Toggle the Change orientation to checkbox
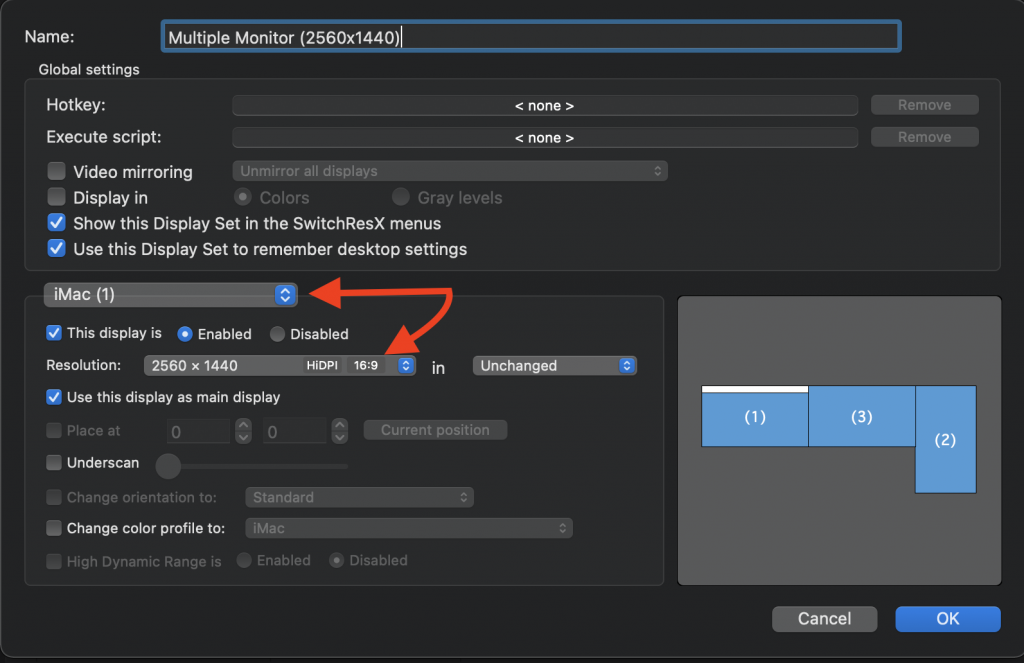This screenshot has height=663, width=1024. point(54,497)
